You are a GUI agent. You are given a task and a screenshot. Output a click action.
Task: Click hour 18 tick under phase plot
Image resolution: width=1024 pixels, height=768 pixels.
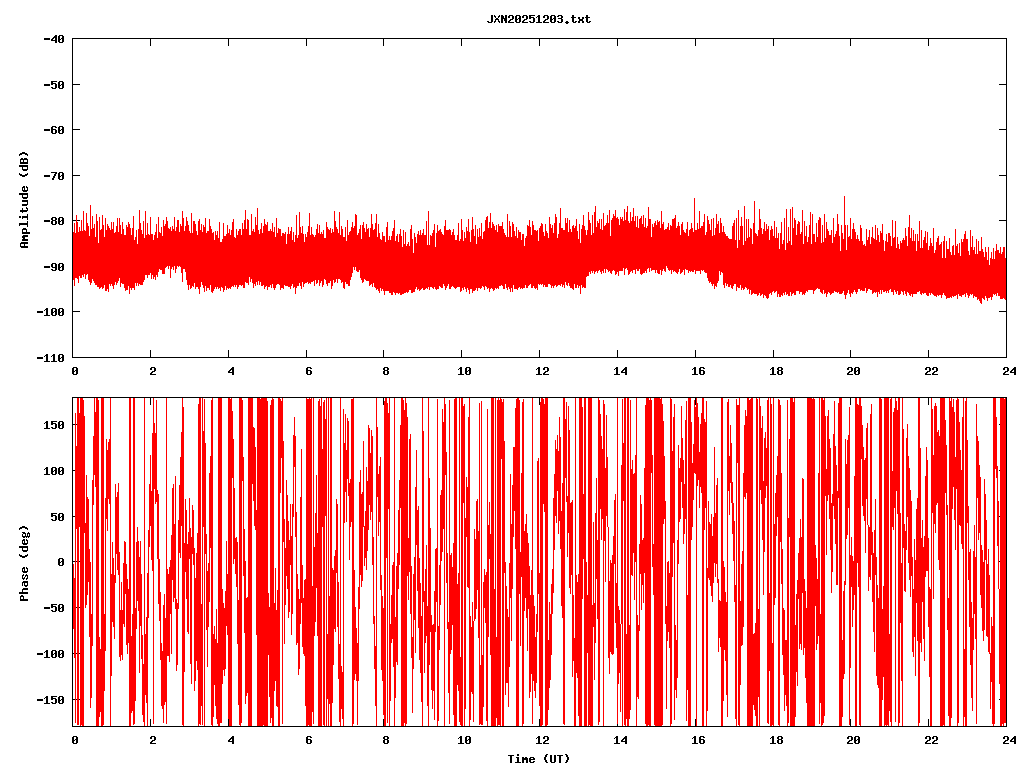click(x=774, y=740)
